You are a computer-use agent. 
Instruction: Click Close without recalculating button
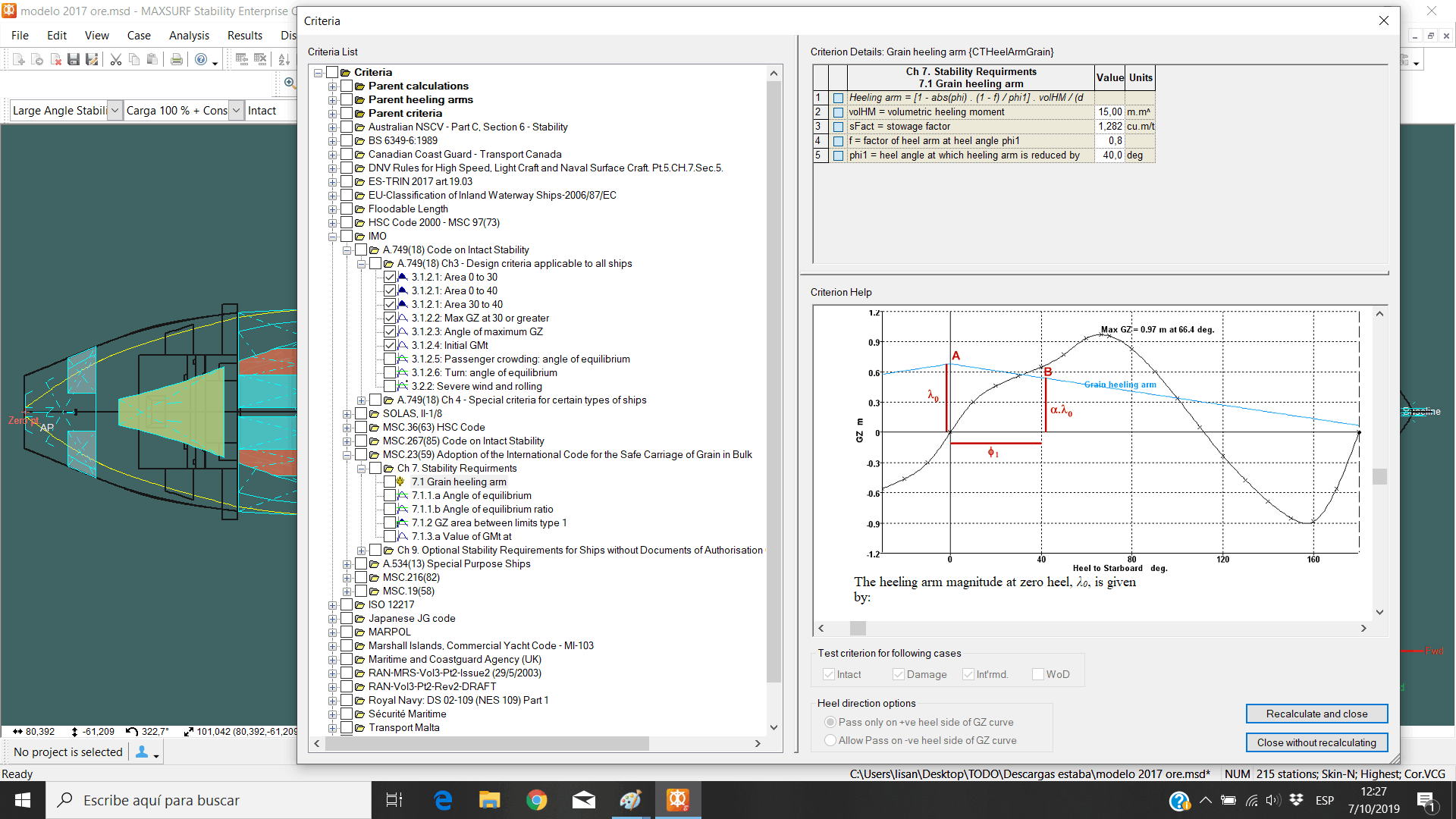[x=1316, y=742]
